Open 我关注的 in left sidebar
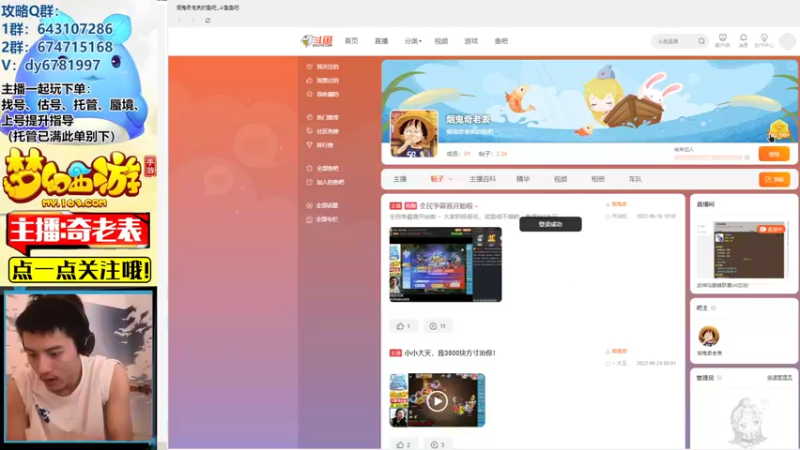The image size is (800, 450). coord(322,66)
